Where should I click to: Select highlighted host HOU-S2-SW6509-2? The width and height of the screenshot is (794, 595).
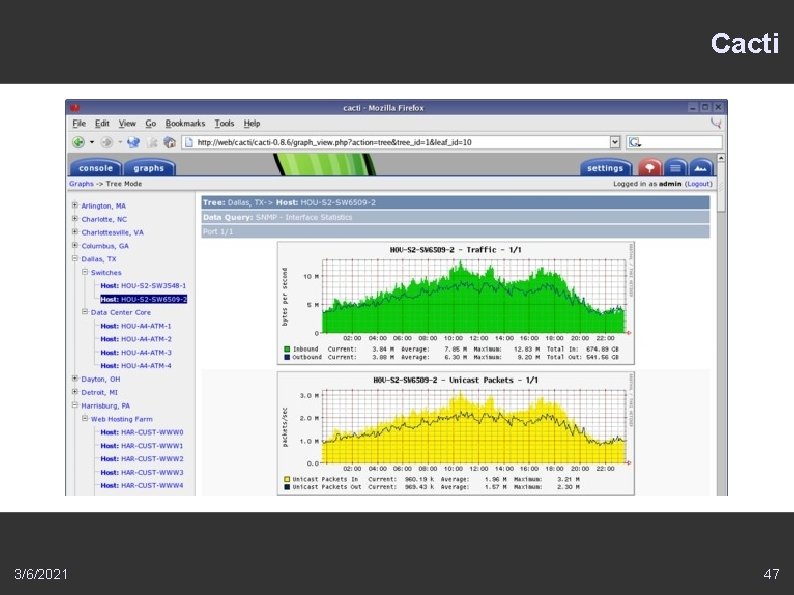click(x=144, y=299)
